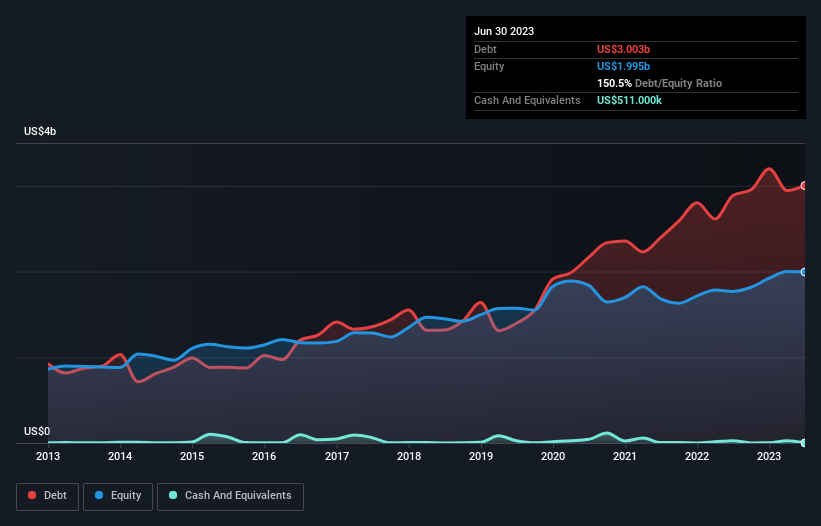Click the US$0 y-axis label
This screenshot has height=526, width=821.
37,431
